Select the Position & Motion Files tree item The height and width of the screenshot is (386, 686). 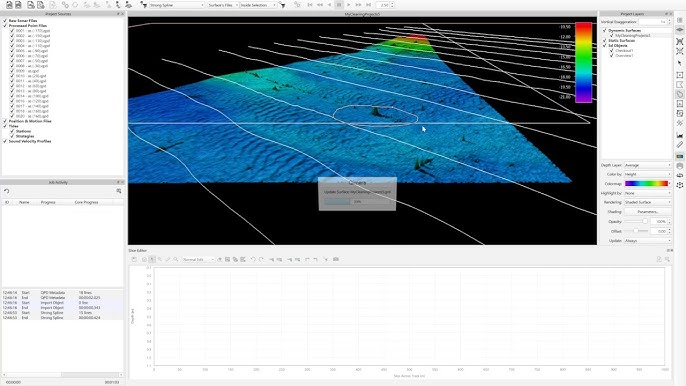pyautogui.click(x=30, y=121)
